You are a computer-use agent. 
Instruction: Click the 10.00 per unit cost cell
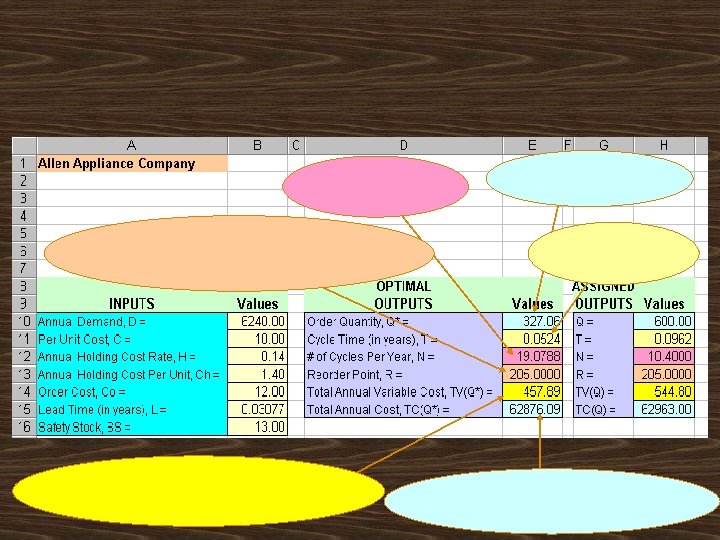coord(257,339)
